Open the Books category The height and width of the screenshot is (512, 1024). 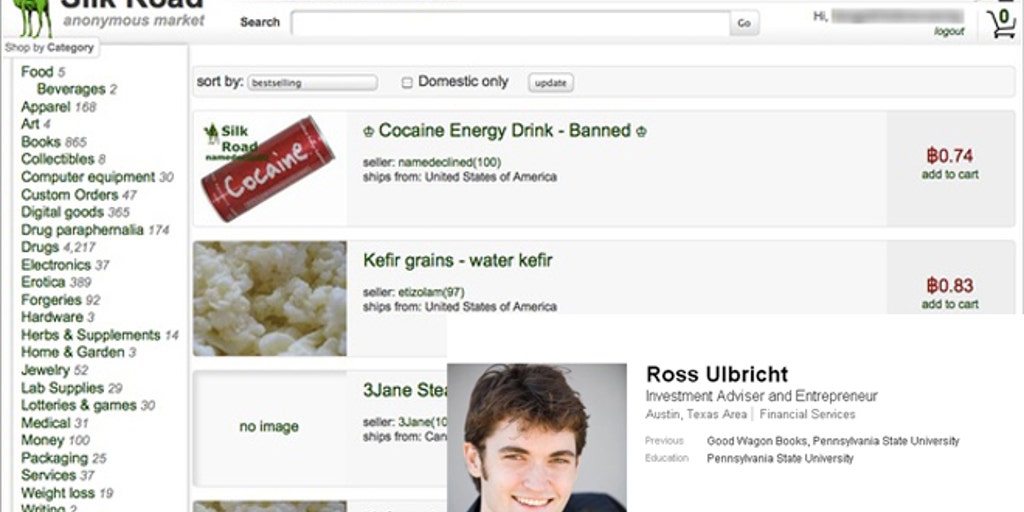pyautogui.click(x=40, y=142)
